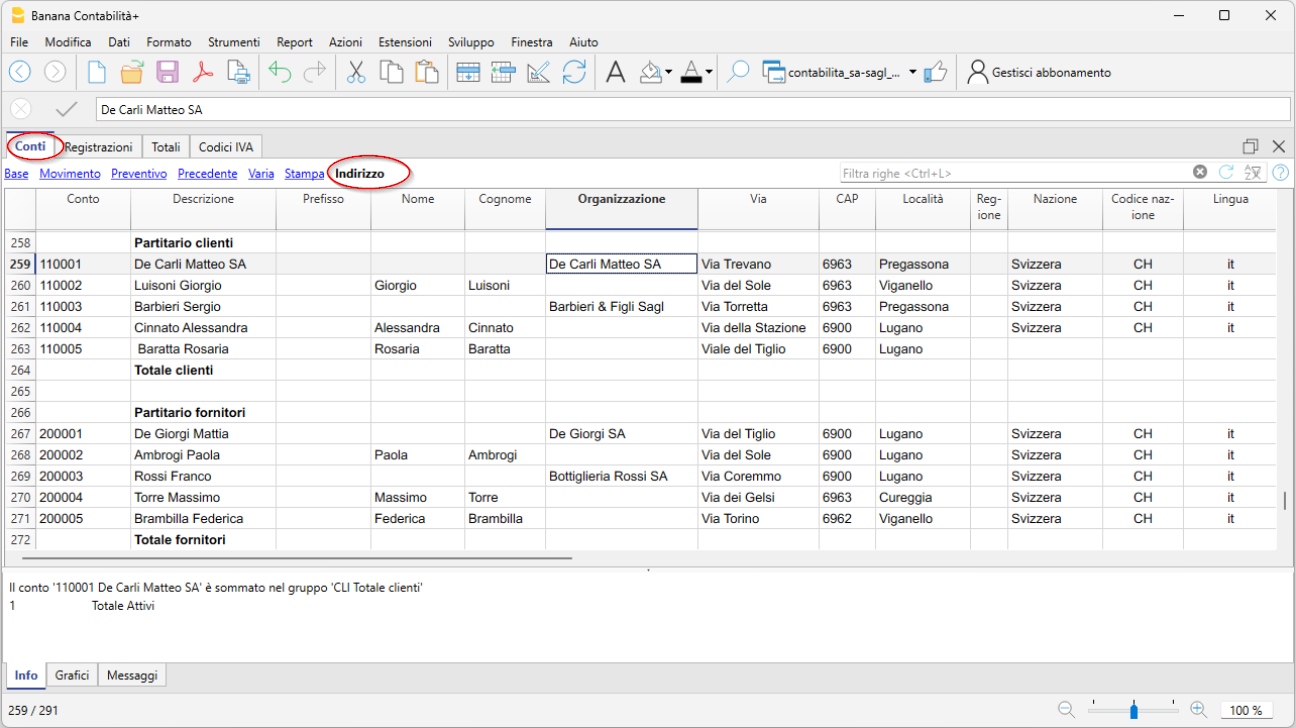Click the print preview icon

click(238, 72)
